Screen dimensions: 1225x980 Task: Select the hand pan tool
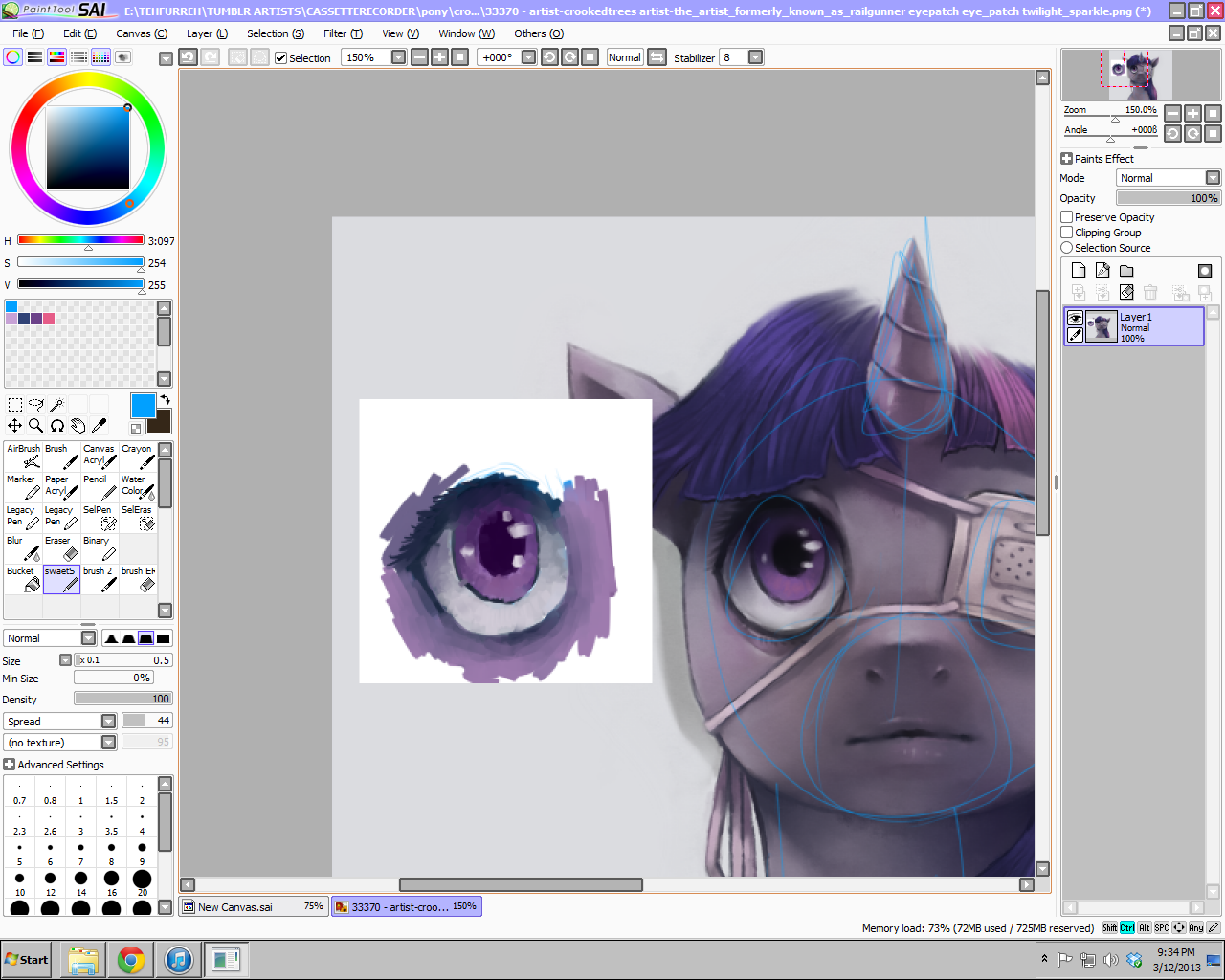click(x=78, y=426)
